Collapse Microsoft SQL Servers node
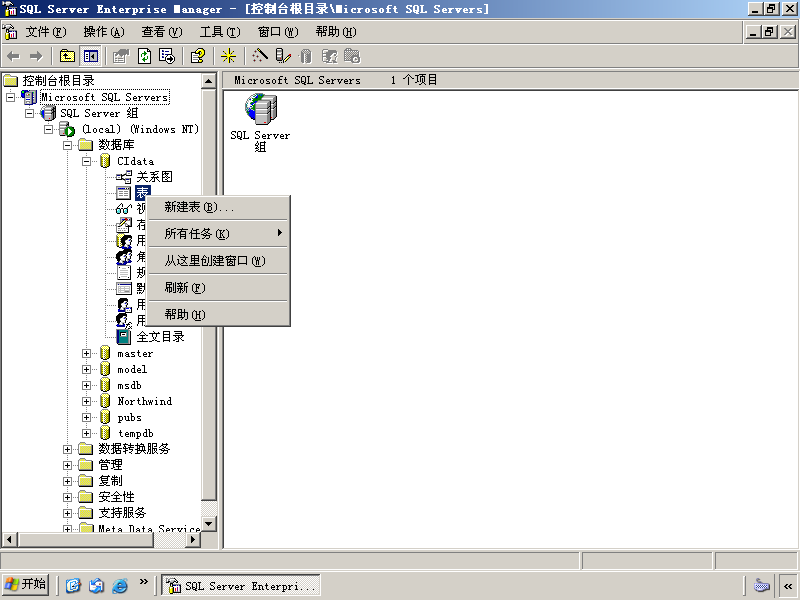 10,97
